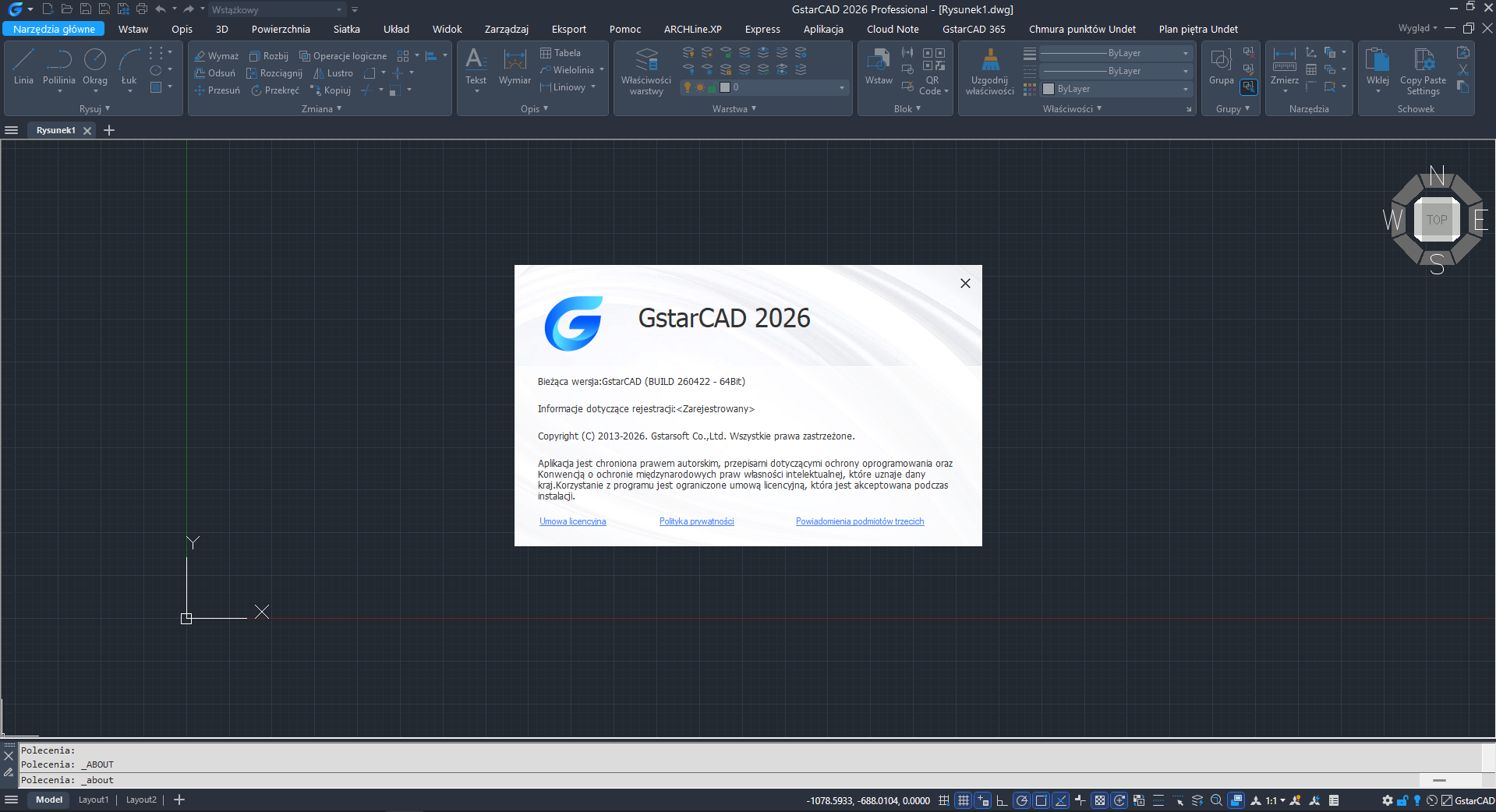Click the ByLayer color swatch dropdown
1496x812 pixels.
1116,89
